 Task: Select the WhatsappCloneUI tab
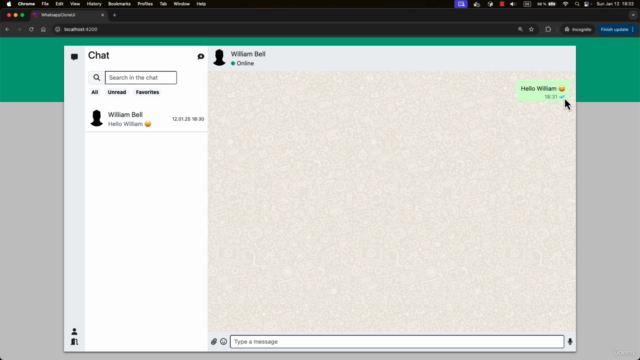coord(68,15)
